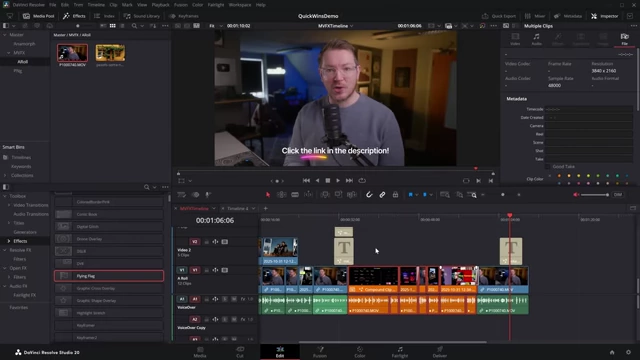Open flag color dropdown arrow
Screen dimensions: 640x360
coord(416,195)
